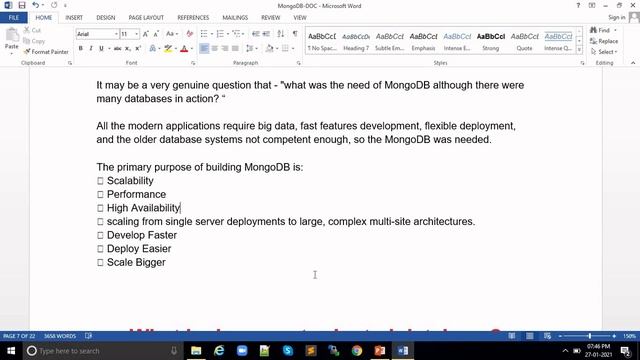
Task: Toggle Center alignment
Action: [214, 49]
